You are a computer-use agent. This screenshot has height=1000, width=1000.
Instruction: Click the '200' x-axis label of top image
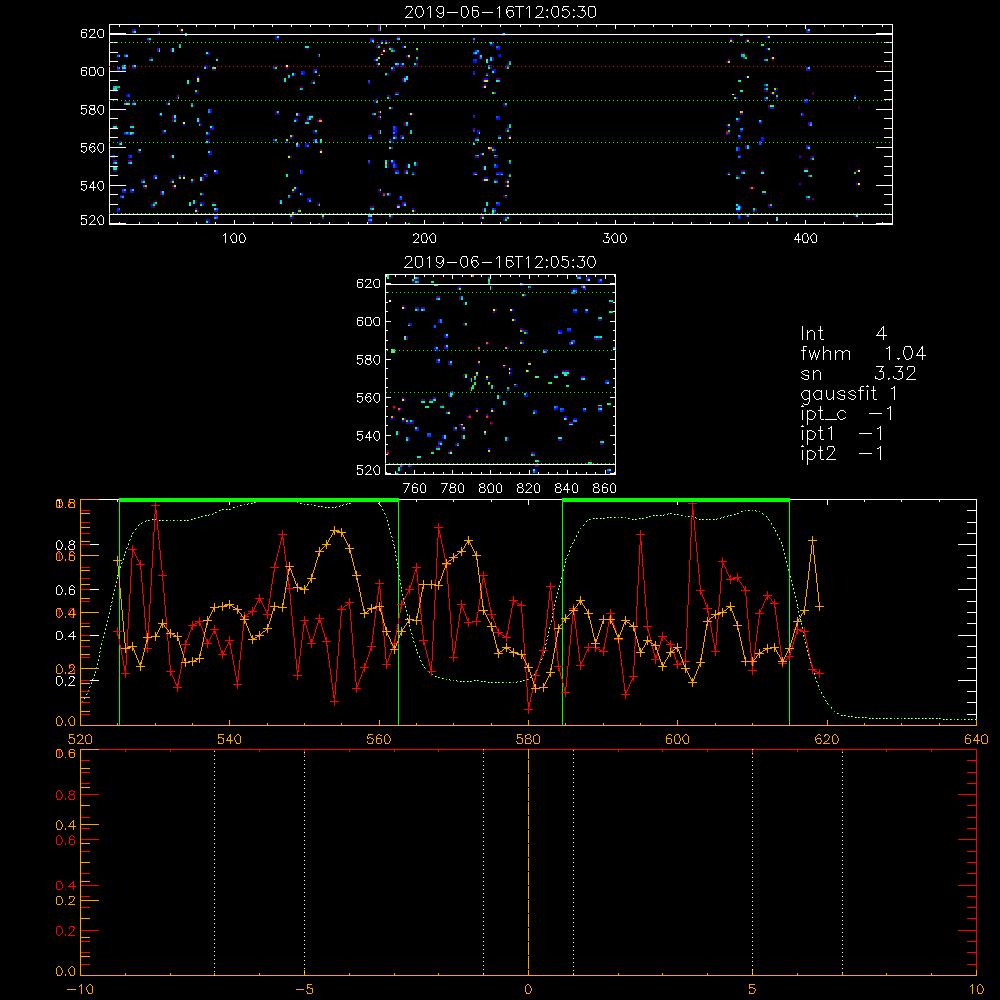(x=424, y=239)
